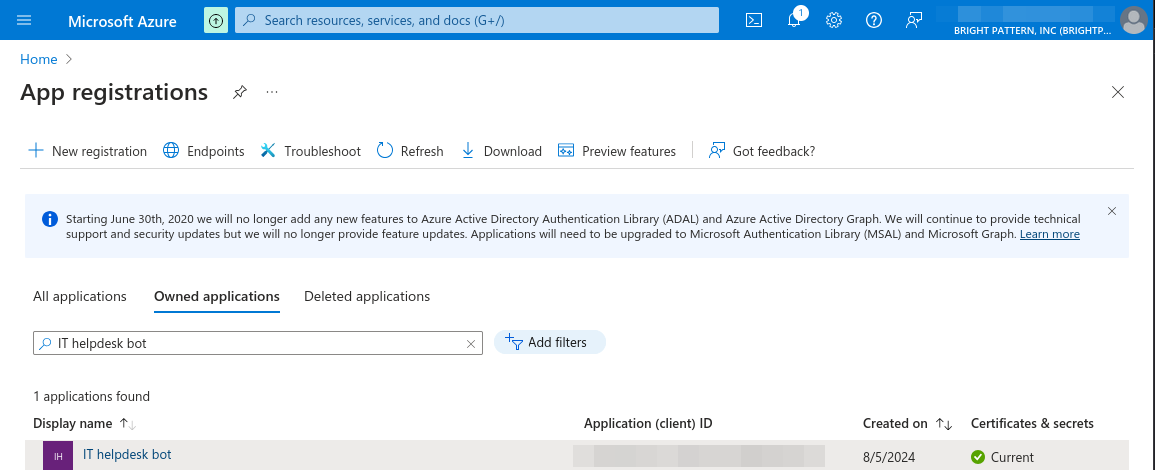The image size is (1155, 470).
Task: Open Preview features
Action: coord(617,151)
